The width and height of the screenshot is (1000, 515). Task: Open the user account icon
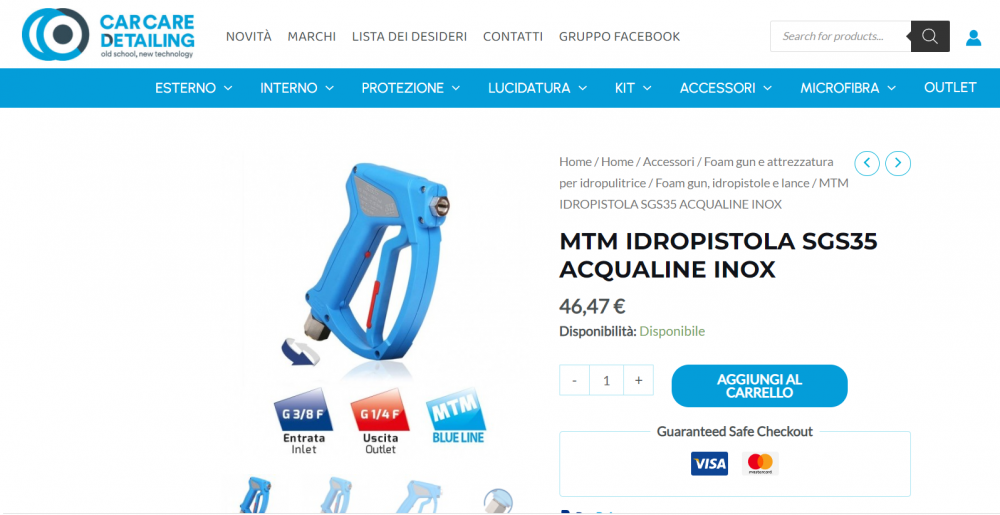973,38
